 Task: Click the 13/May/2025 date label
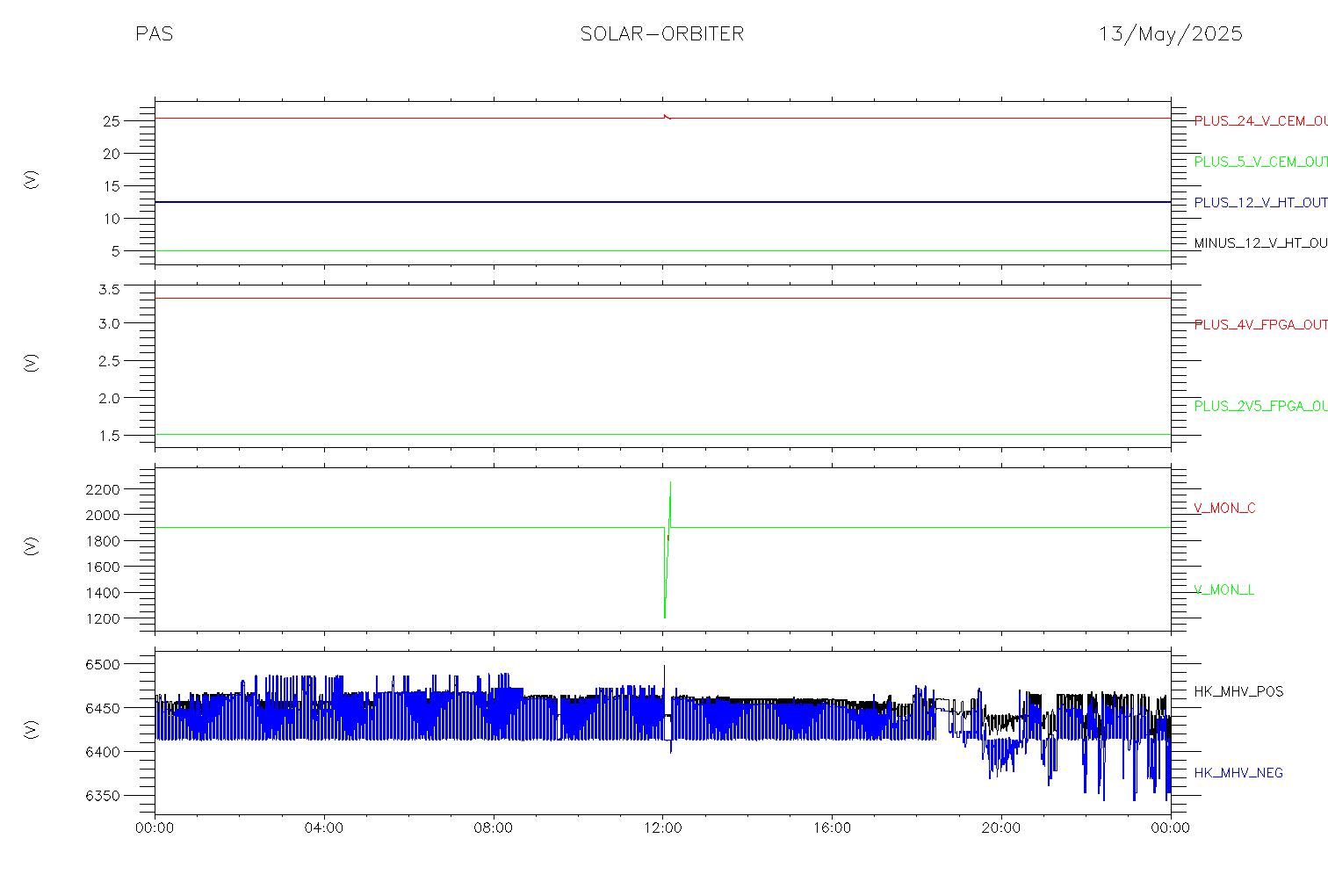click(1171, 34)
